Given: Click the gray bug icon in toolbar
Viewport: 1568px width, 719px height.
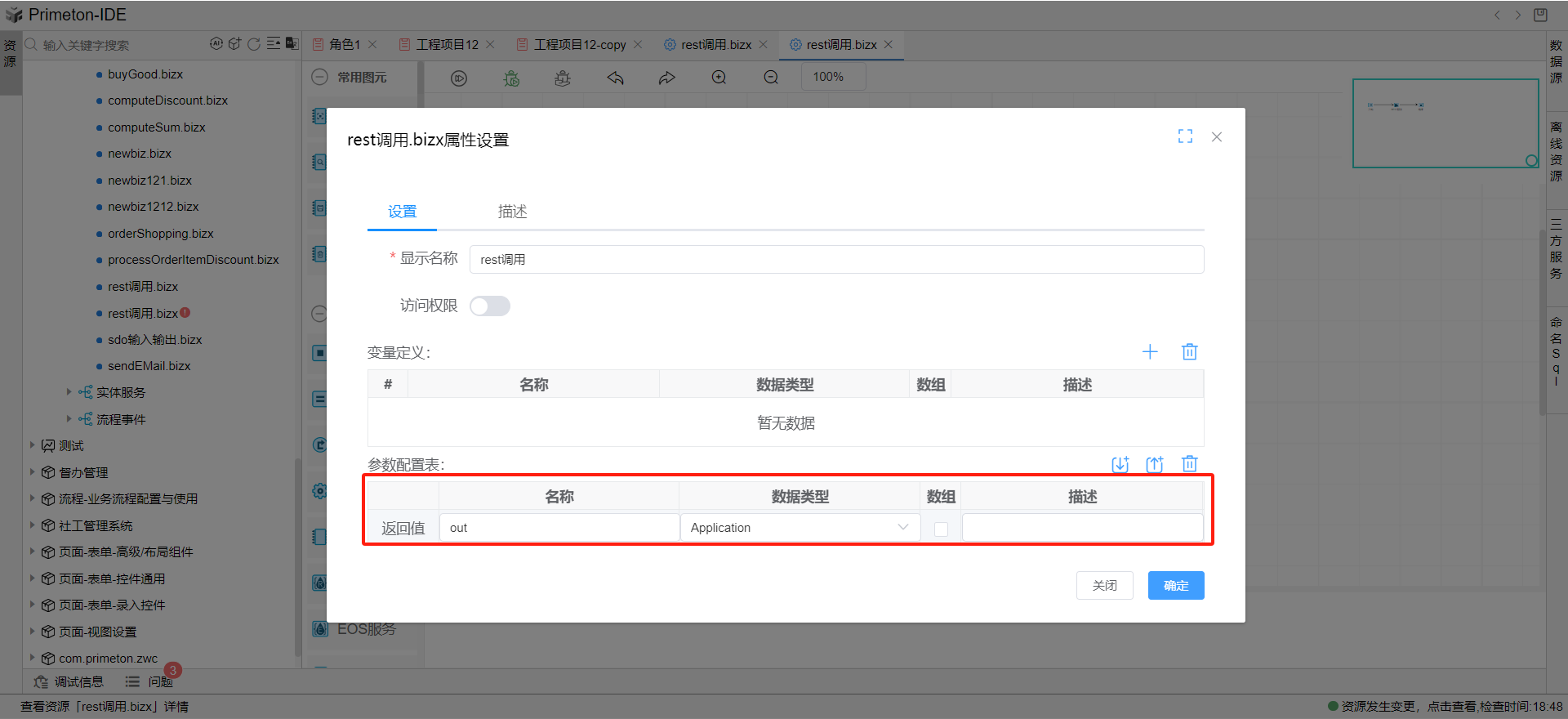Looking at the screenshot, I should point(563,78).
